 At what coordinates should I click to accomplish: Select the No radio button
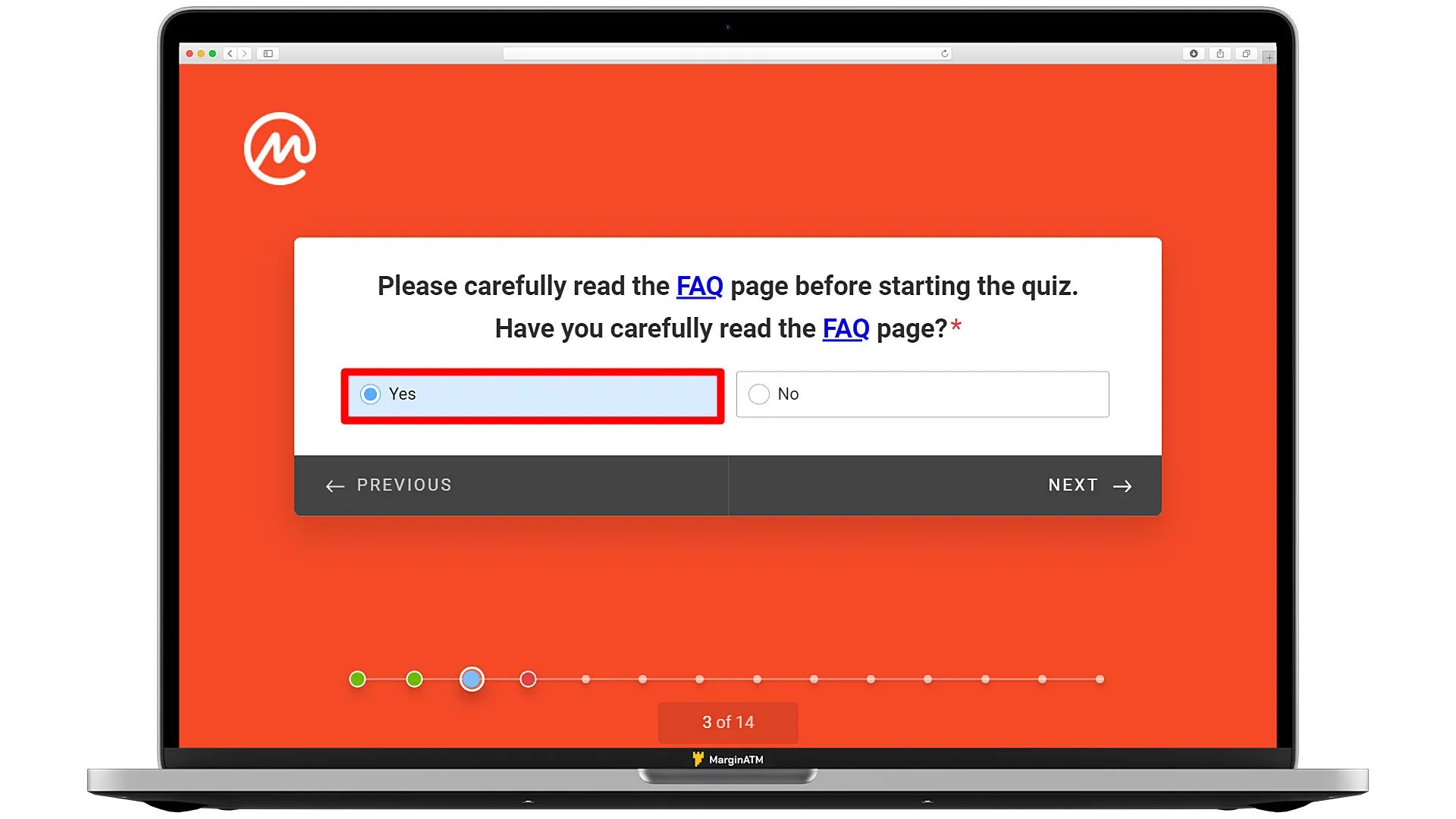point(758,393)
